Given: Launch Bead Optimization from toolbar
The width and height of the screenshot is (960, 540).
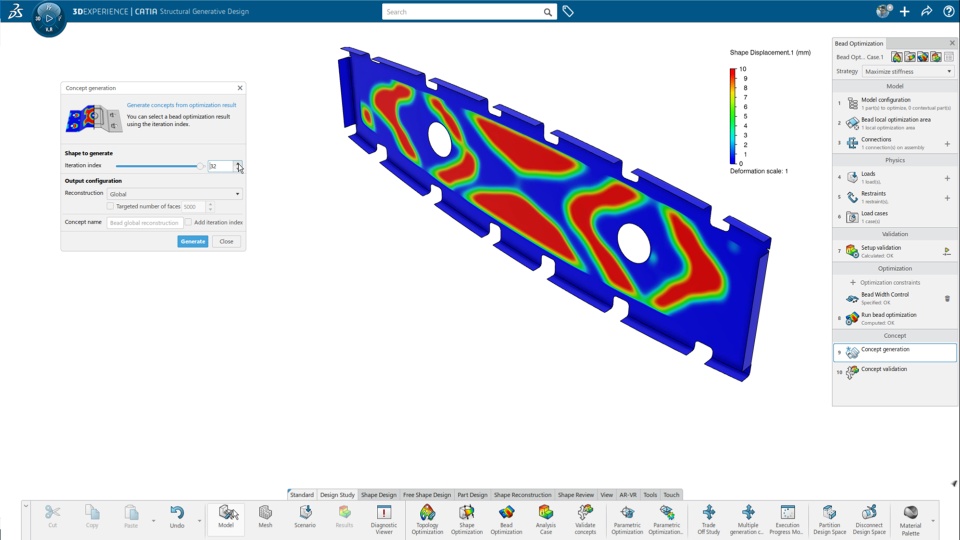Looking at the screenshot, I should point(506,519).
